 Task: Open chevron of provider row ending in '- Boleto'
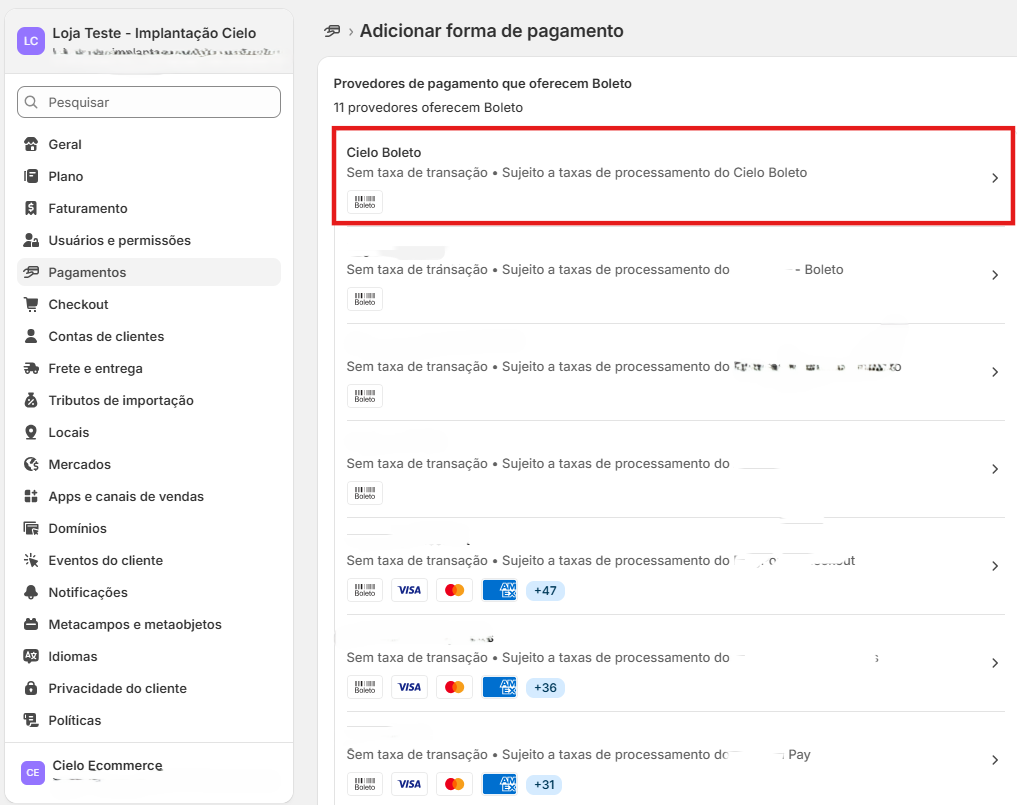pyautogui.click(x=995, y=275)
